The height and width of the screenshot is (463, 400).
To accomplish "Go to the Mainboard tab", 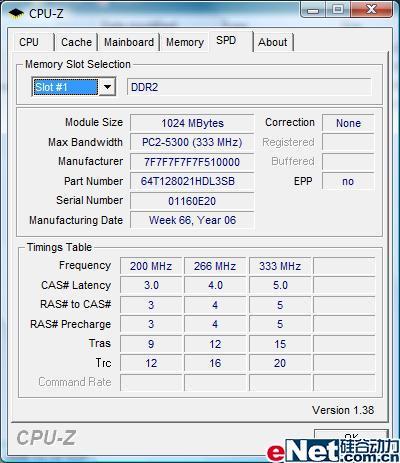I will click(129, 42).
